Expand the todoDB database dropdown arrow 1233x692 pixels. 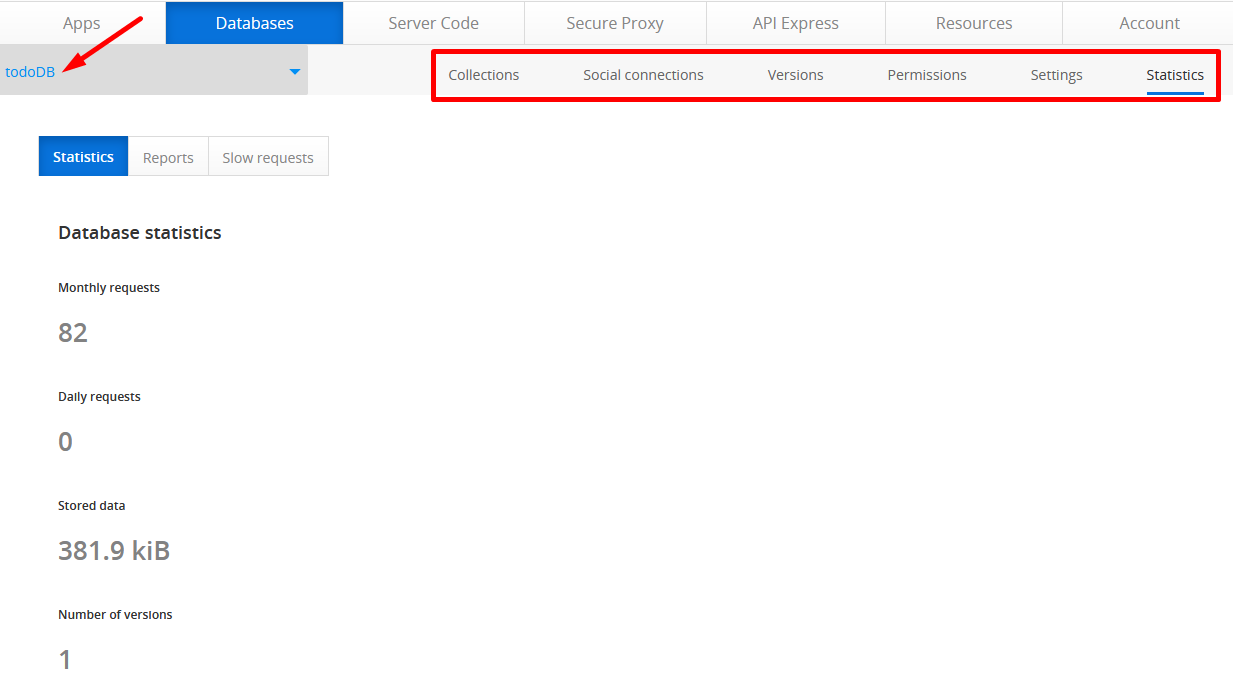click(x=295, y=72)
